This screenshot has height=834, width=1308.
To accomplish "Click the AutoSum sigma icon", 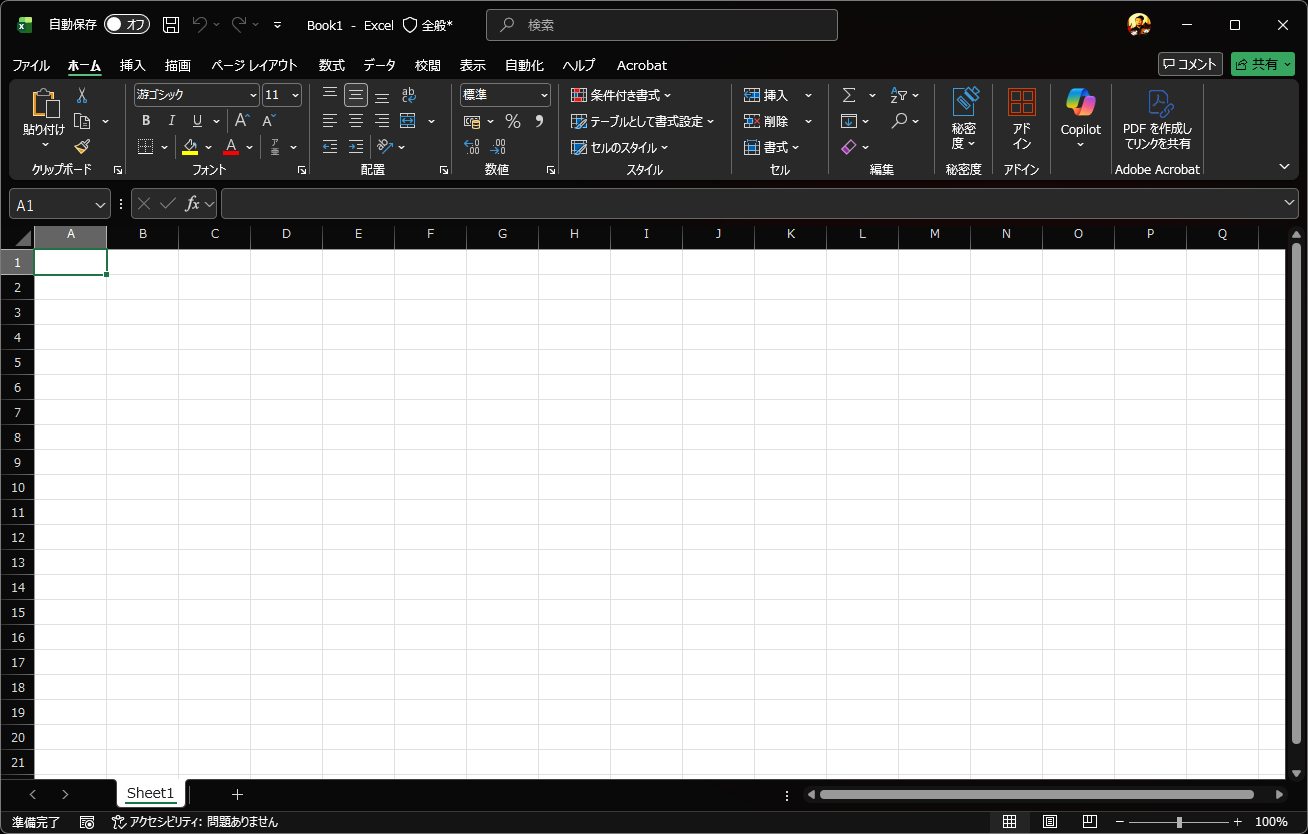I will 849,95.
